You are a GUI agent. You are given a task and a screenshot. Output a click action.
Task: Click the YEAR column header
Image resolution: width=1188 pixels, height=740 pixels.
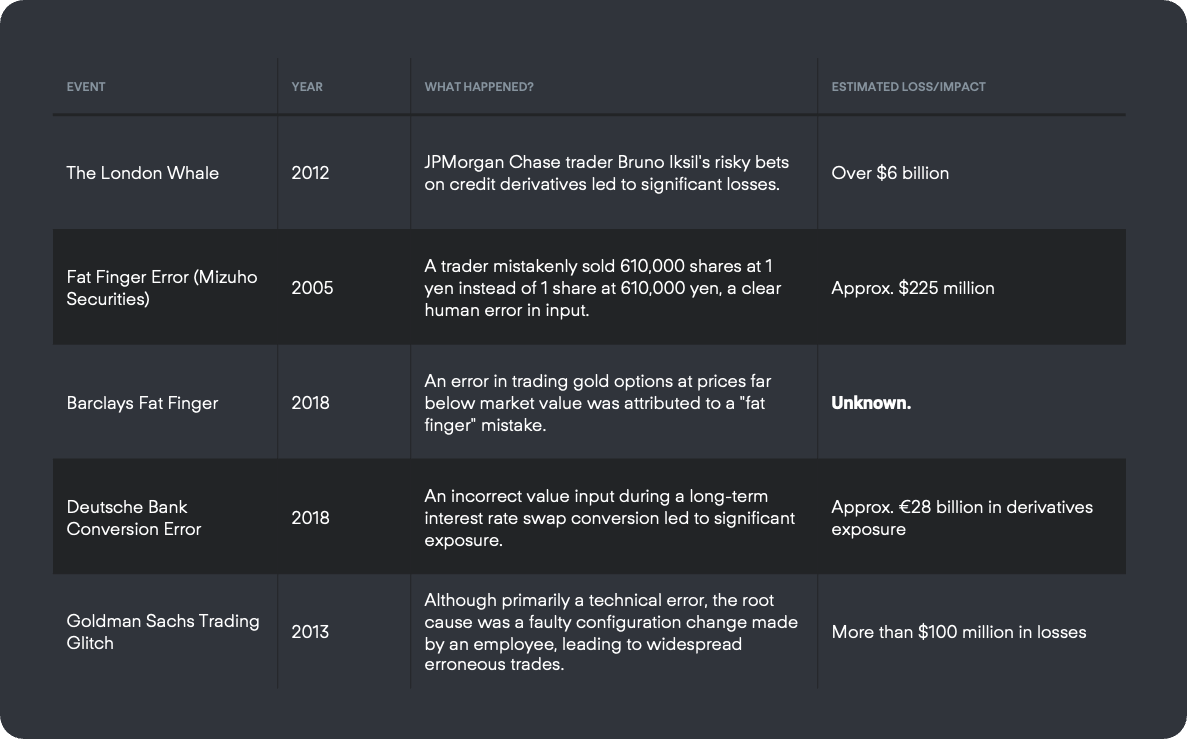[307, 87]
